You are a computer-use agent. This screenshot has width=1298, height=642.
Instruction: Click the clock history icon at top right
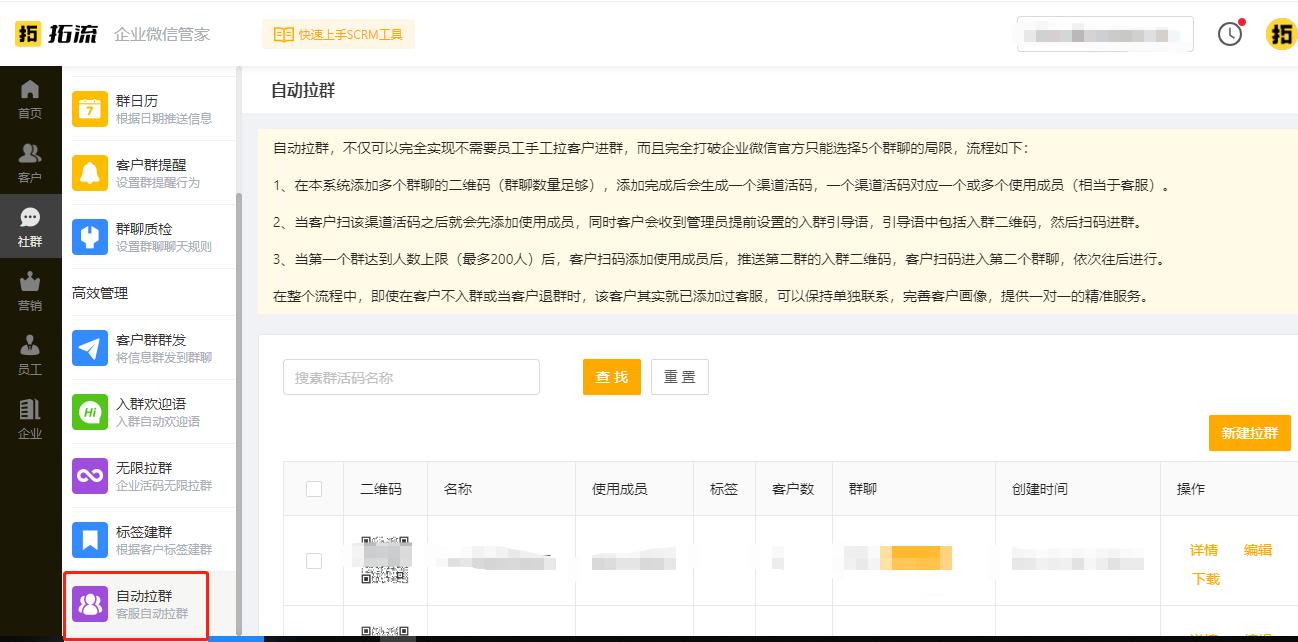[x=1231, y=33]
